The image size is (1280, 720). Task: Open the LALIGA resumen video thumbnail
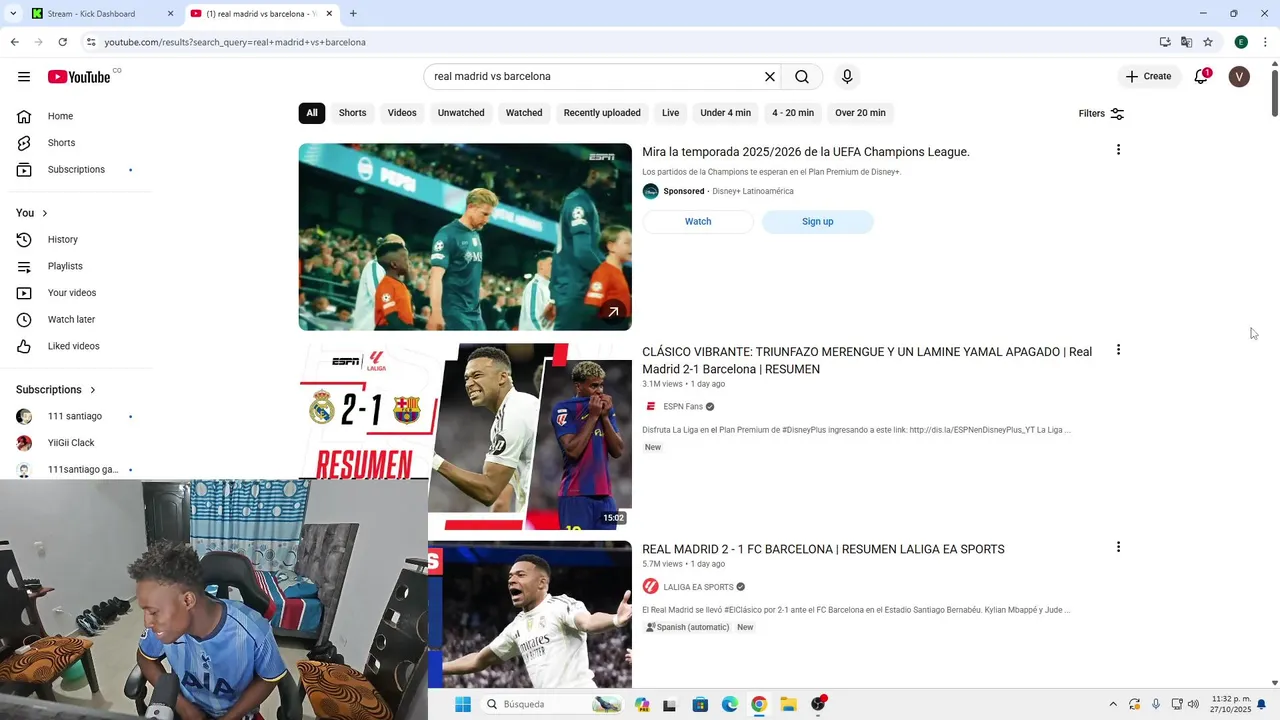pos(530,615)
